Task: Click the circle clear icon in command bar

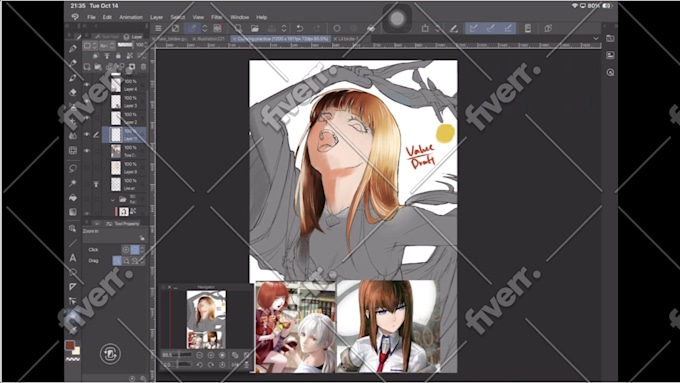Action: click(337, 29)
